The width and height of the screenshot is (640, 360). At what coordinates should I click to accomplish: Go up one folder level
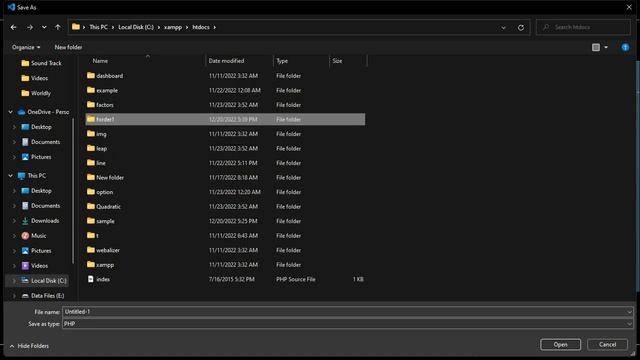pos(58,27)
